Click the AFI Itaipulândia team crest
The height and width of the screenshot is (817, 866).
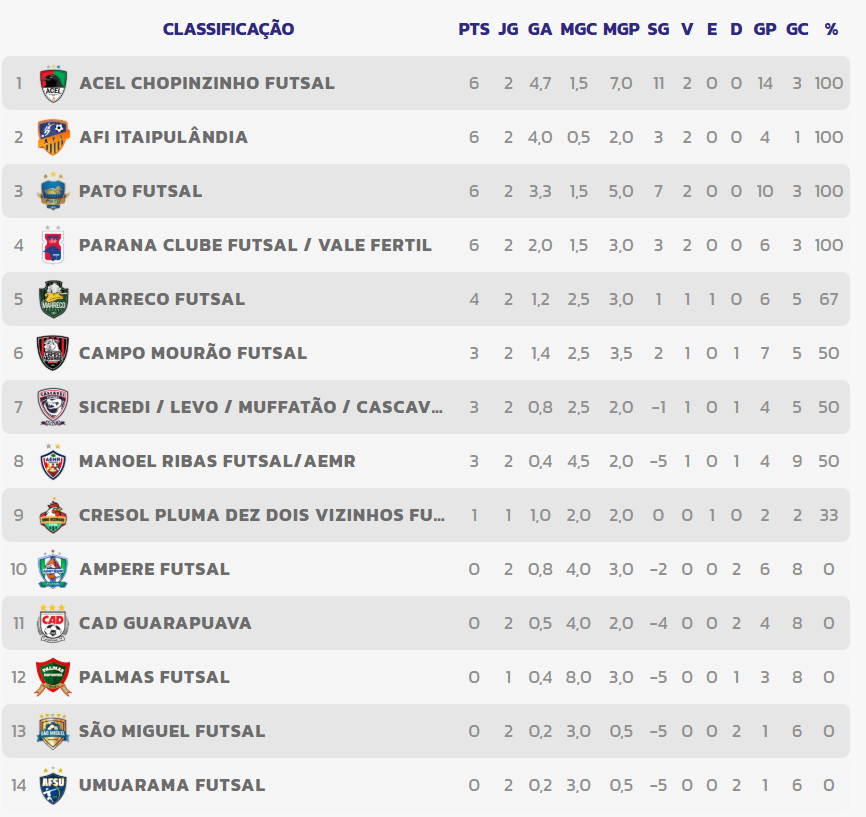(x=53, y=137)
